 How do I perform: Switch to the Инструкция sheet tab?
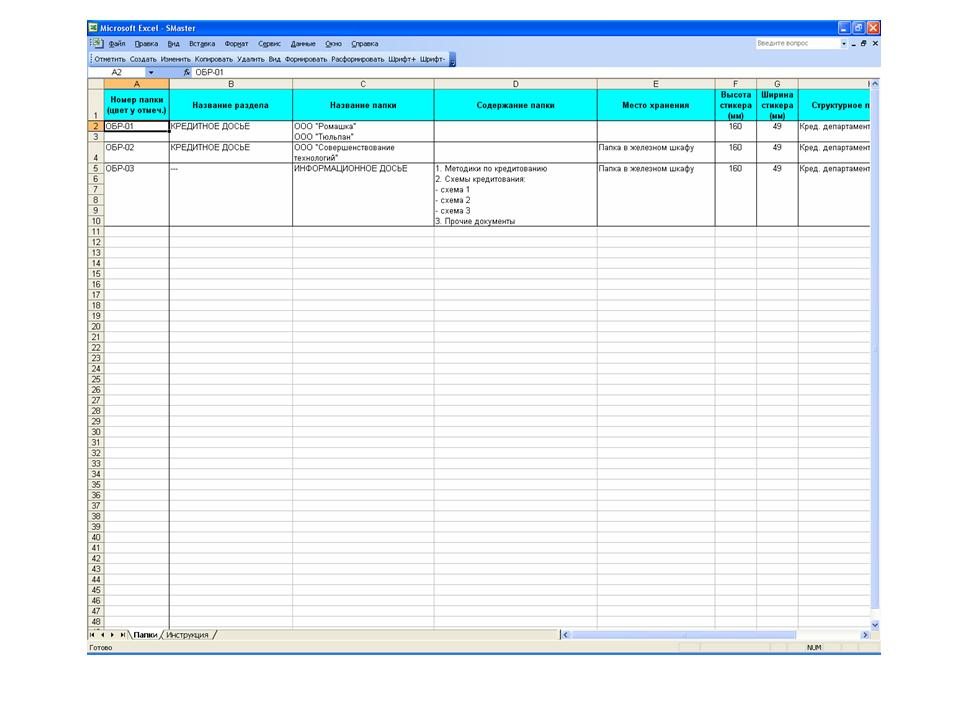click(x=187, y=635)
